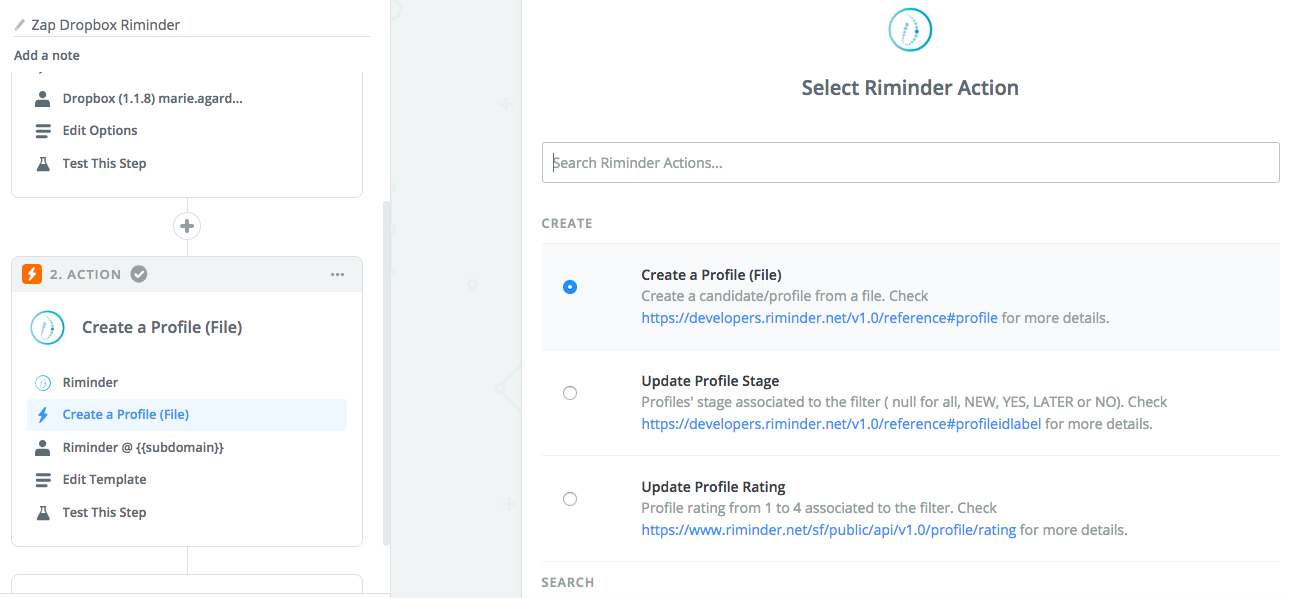Screen dimensions: 1289x598
Task: Click the Update Profile Rating title
Action: pos(713,487)
